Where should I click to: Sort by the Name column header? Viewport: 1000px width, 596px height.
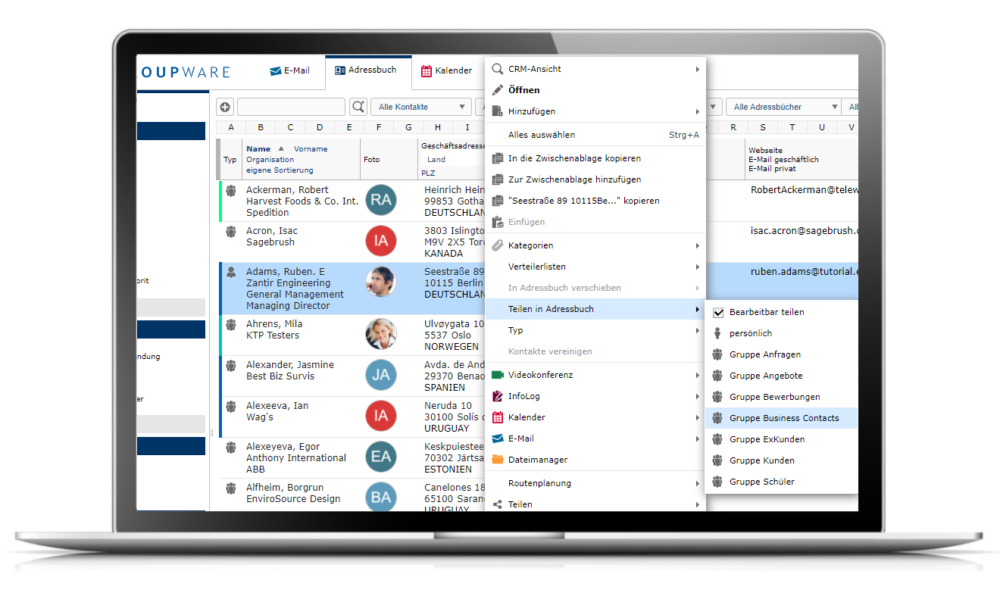[x=258, y=149]
